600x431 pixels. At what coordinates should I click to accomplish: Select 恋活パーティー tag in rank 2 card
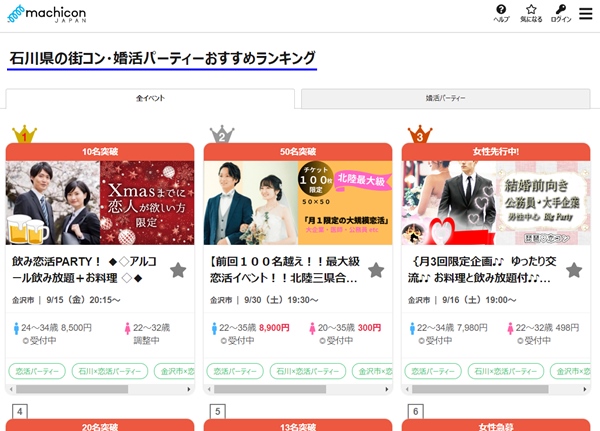pos(235,371)
